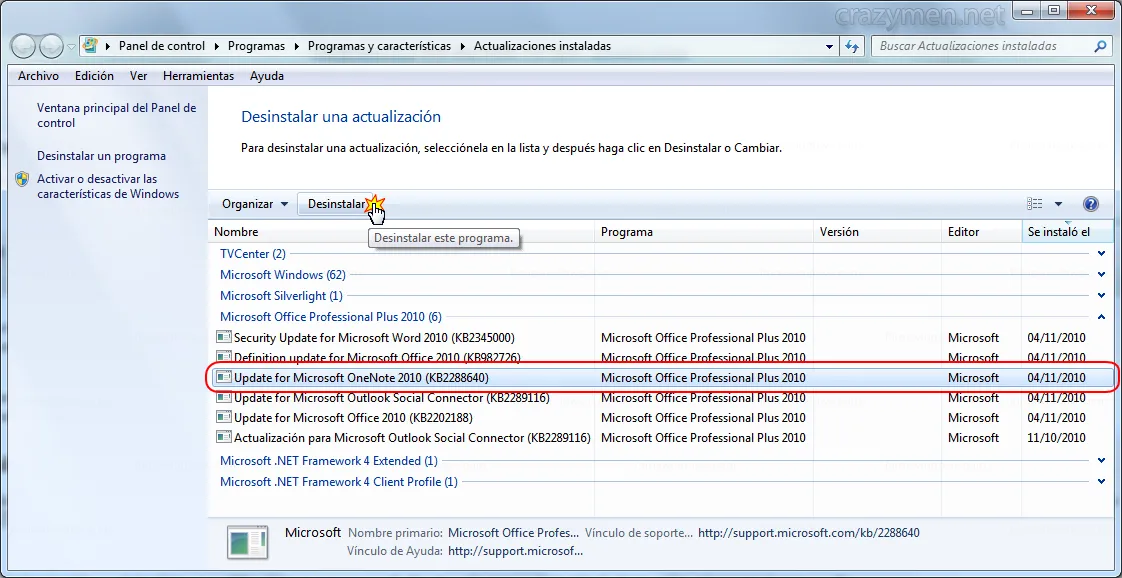Expand the Microsoft Windows (62) group
The height and width of the screenshot is (578, 1122).
click(x=1101, y=275)
